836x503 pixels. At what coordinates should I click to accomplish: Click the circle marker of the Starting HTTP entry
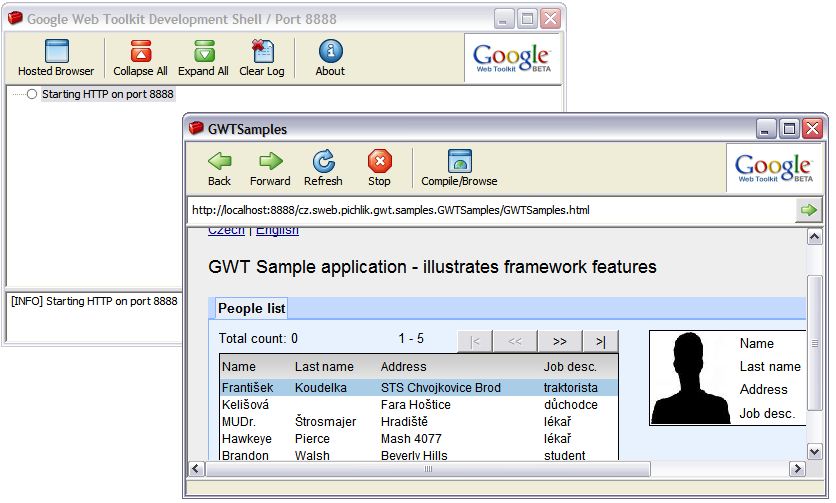coord(32,94)
